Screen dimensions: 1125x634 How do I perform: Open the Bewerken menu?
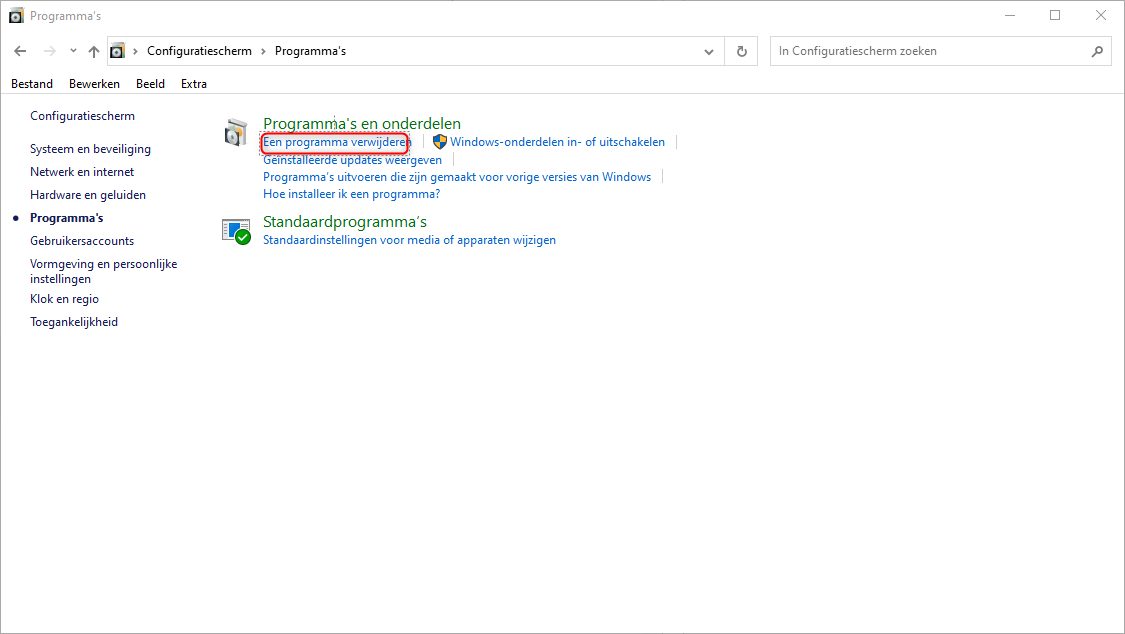pos(94,84)
